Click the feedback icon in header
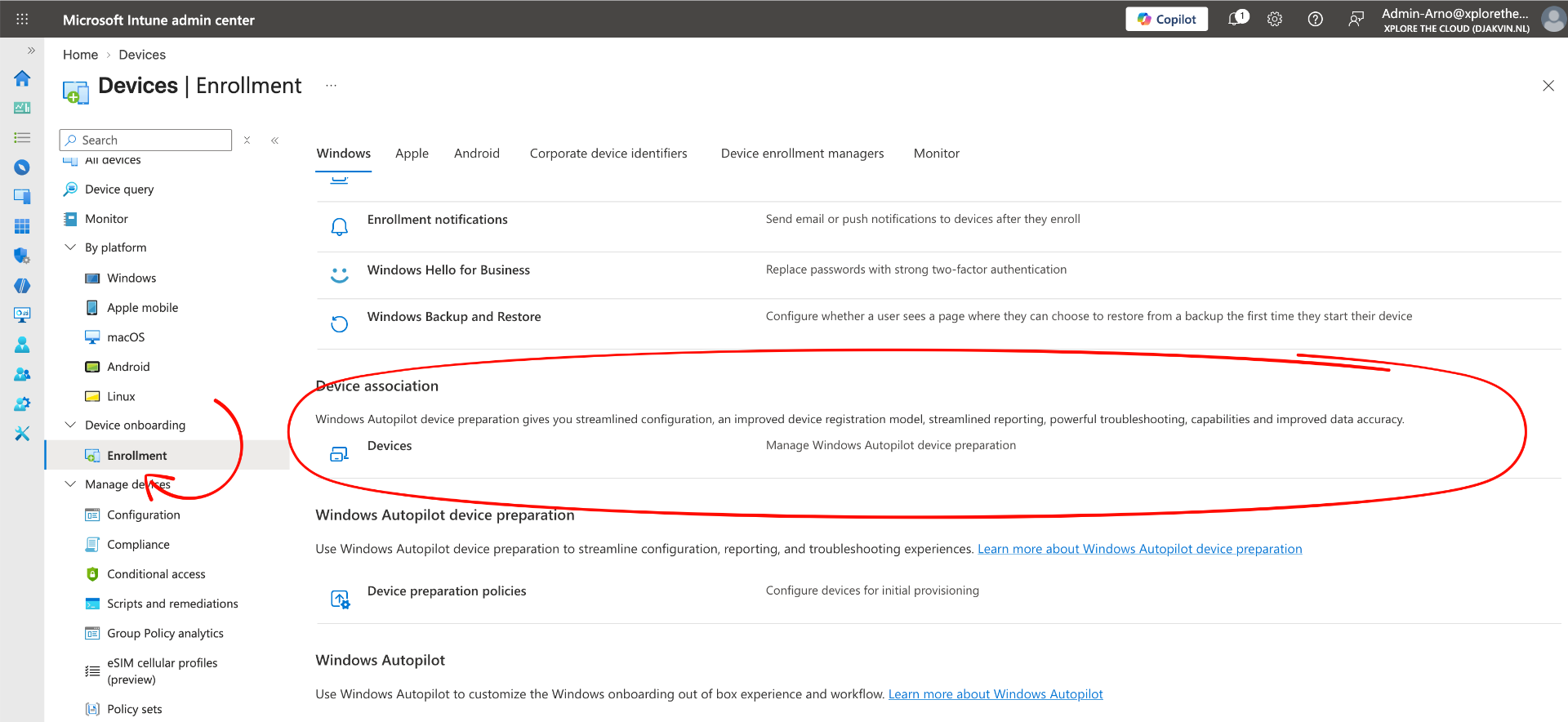 [1356, 19]
